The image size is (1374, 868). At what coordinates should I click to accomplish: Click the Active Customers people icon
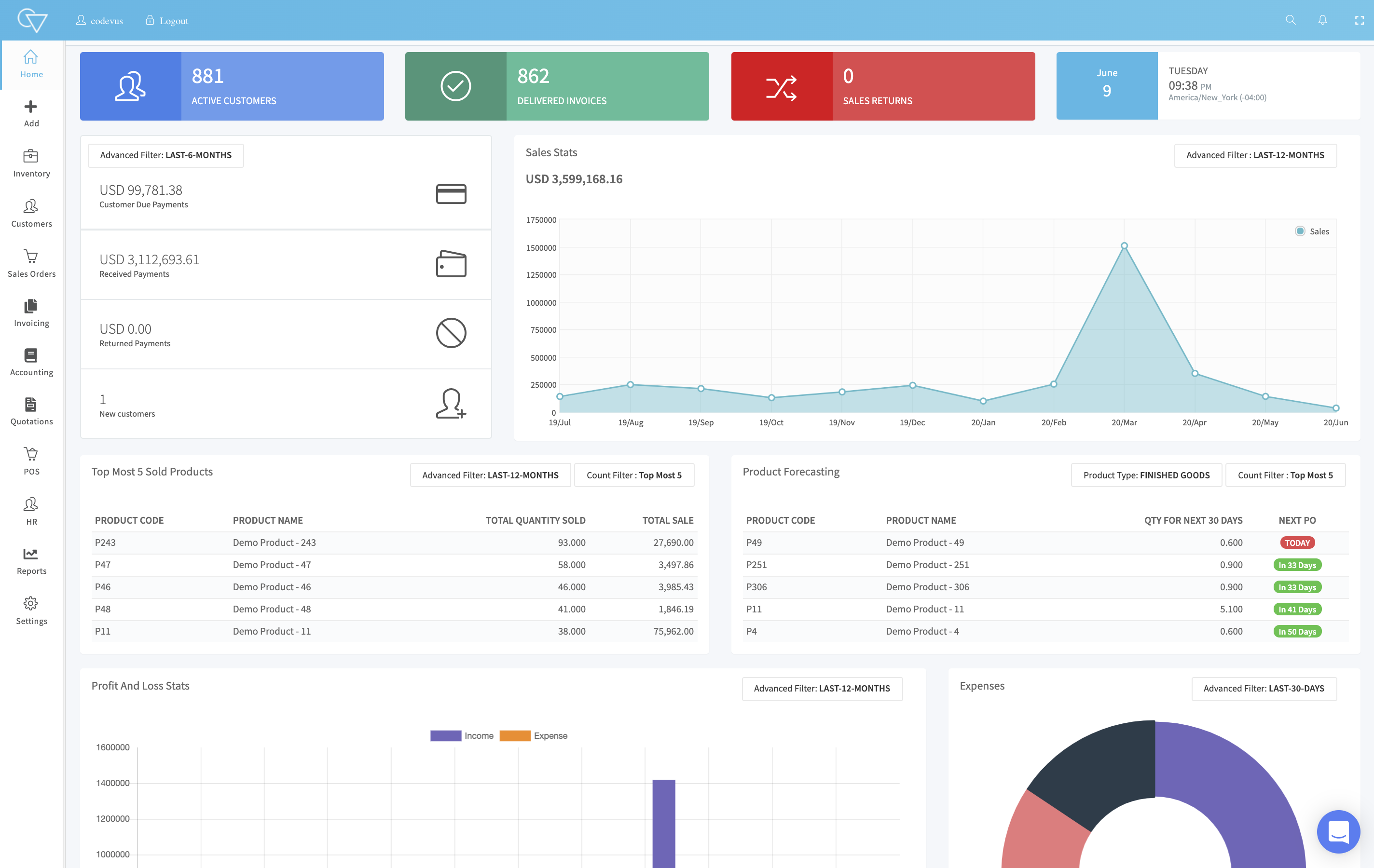click(130, 86)
